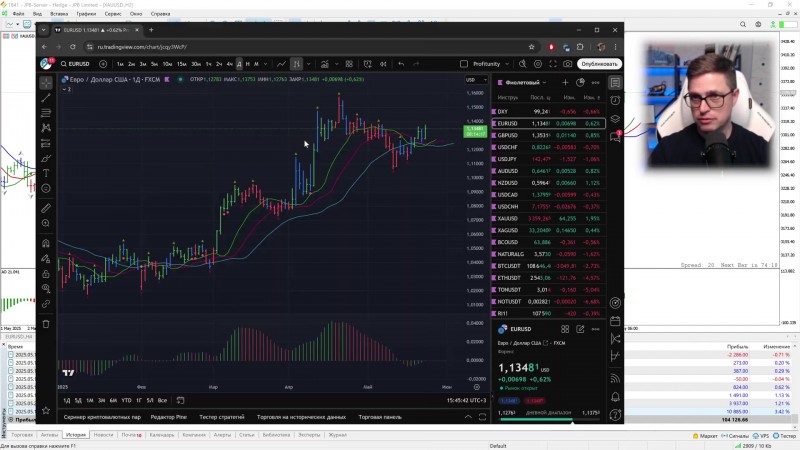This screenshot has width=800, height=450.
Task: Open notifications bell in right sidebar
Action: click(x=615, y=396)
